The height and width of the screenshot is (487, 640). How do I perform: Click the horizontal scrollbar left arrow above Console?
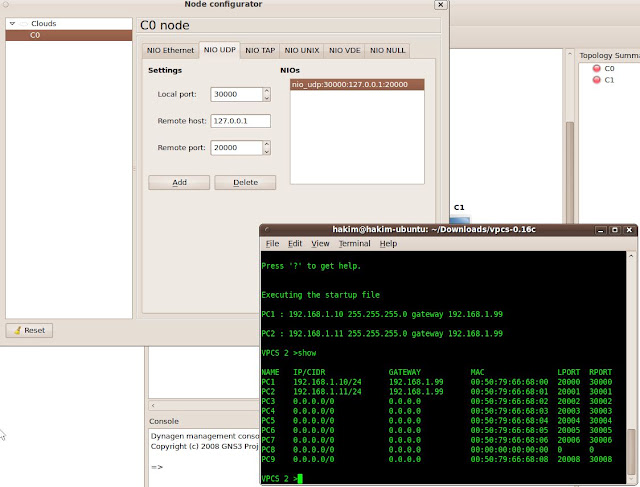point(153,405)
